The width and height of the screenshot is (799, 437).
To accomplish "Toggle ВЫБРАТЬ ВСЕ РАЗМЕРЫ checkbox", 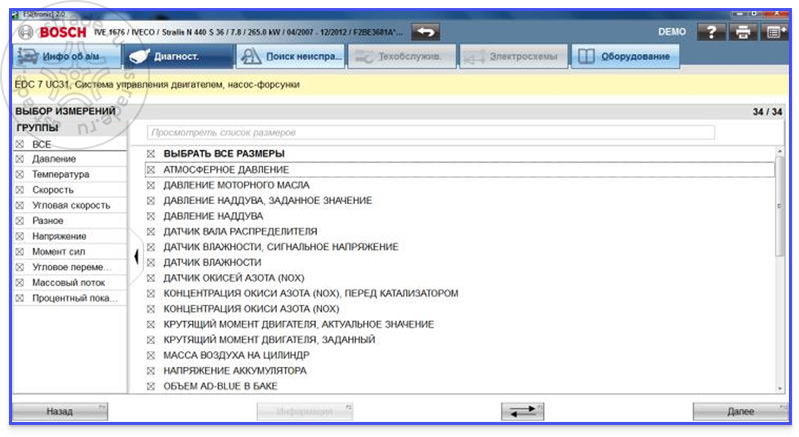I will 151,154.
